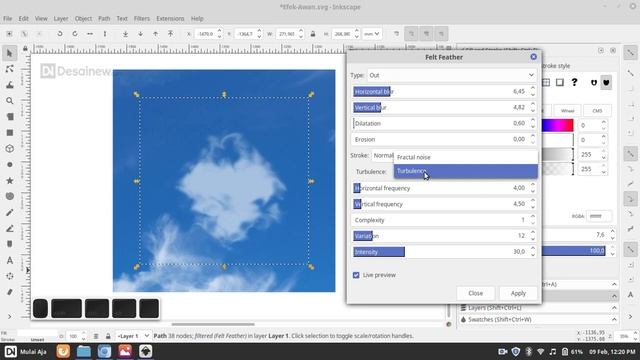Screen dimensions: 640x360
Task: Select the Text tool in toolbox
Action: click(x=10, y=260)
